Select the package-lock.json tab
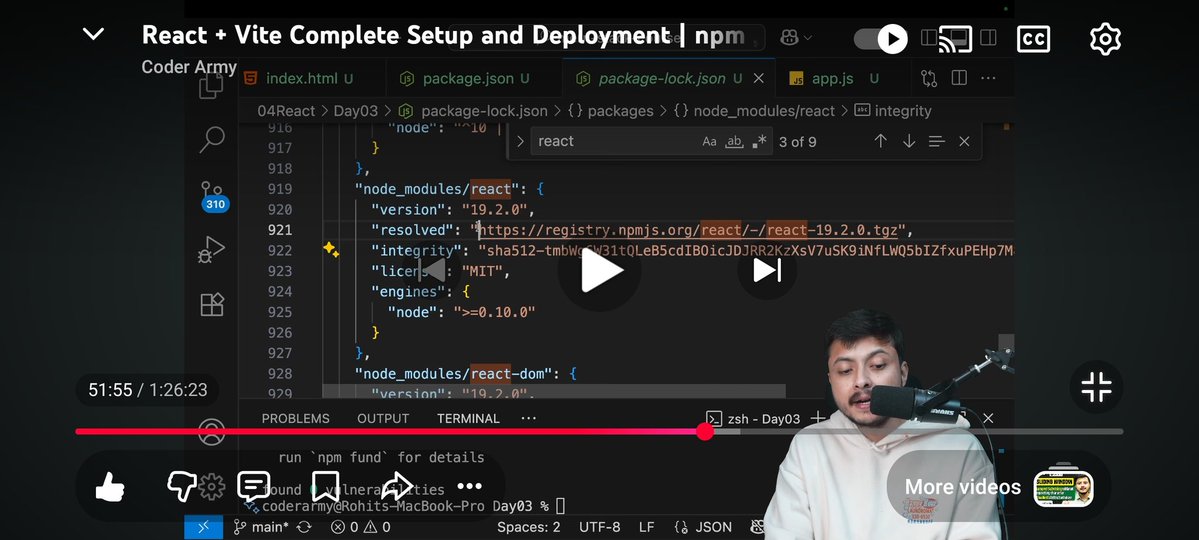 pos(661,79)
